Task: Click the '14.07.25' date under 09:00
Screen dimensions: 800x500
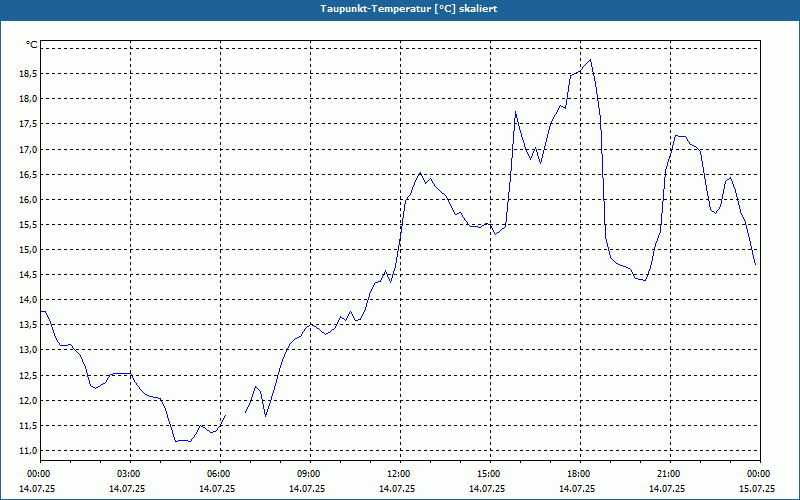Action: pos(307,488)
